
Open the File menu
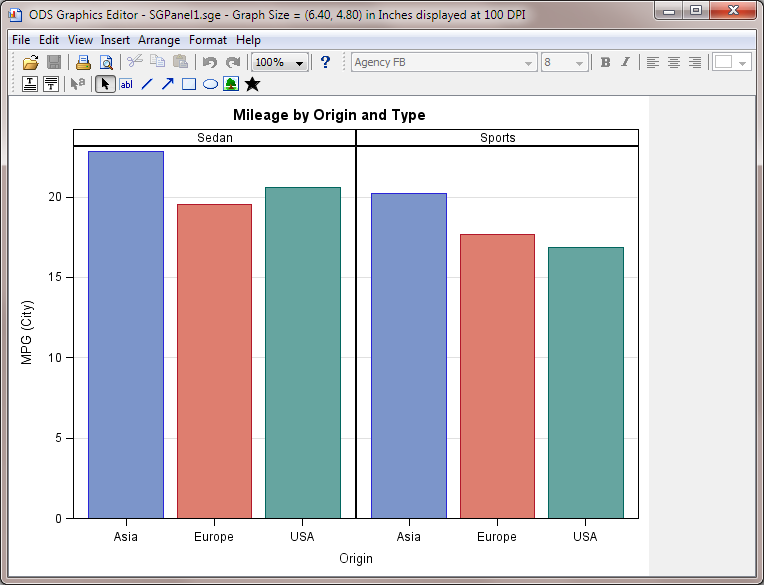21,40
